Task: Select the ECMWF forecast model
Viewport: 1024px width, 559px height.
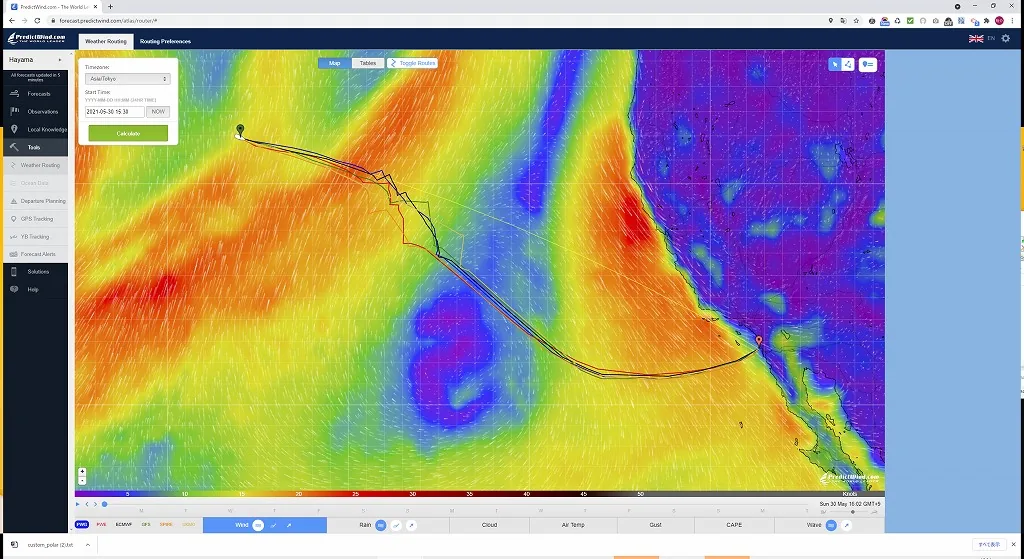Action: click(x=123, y=525)
